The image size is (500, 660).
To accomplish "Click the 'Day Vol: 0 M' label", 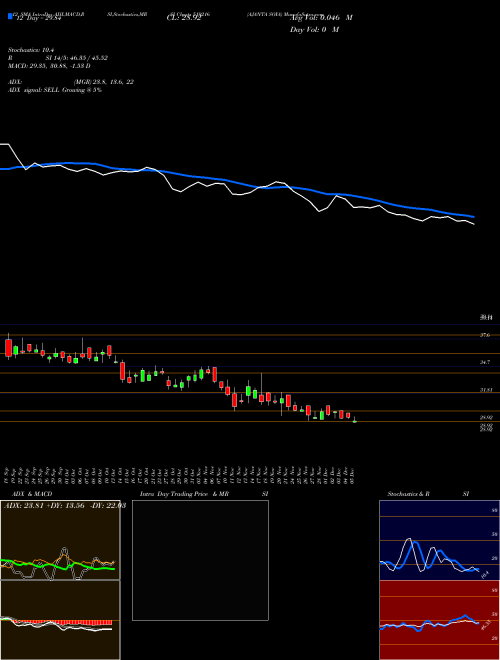I will point(314,30).
